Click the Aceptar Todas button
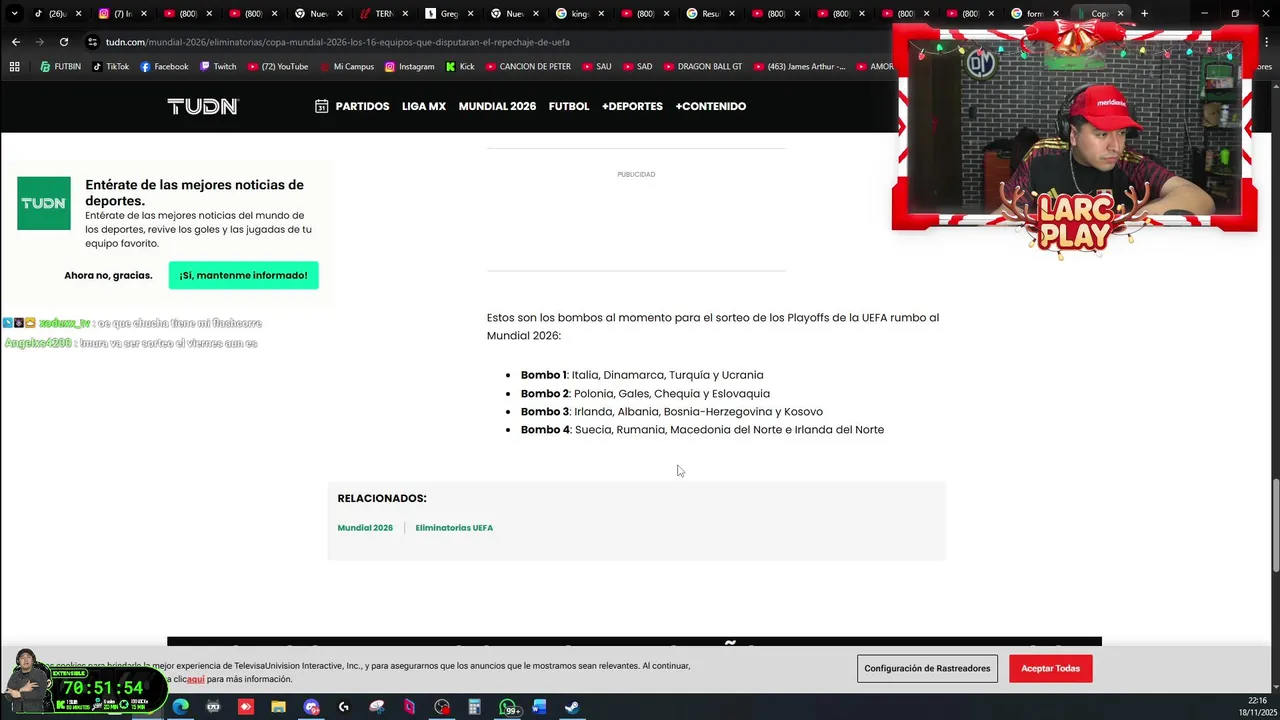The image size is (1280, 720). (x=1050, y=668)
